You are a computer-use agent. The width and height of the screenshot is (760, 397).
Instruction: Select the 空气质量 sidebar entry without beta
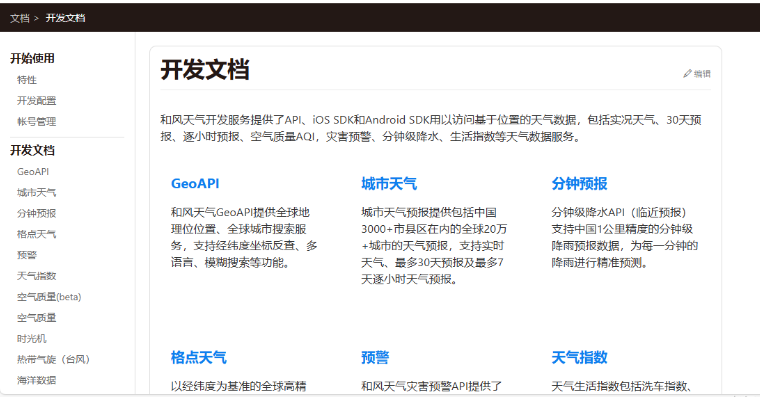click(36, 318)
